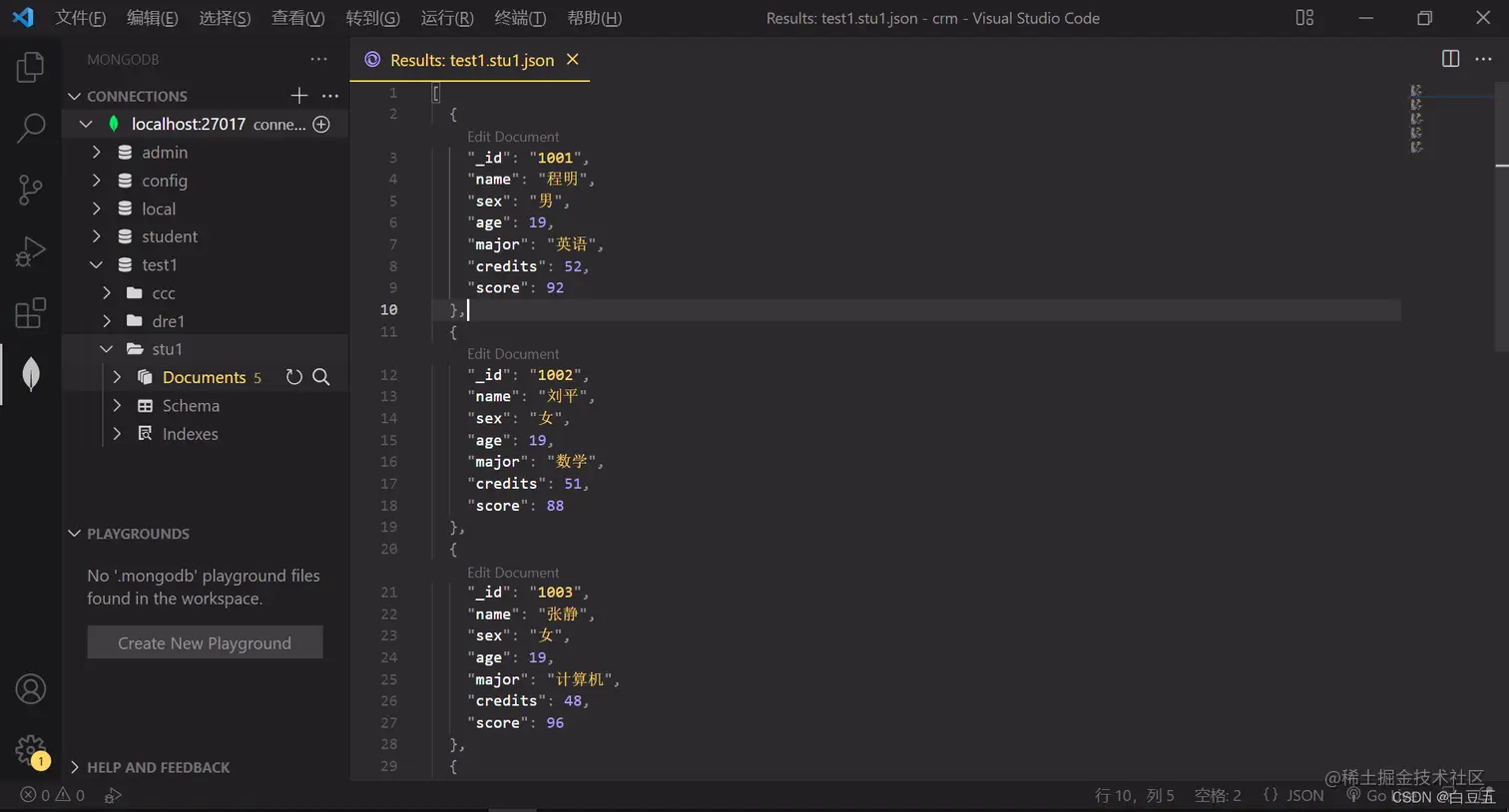Click Create New Playground button
Viewport: 1509px width, 812px height.
point(205,643)
